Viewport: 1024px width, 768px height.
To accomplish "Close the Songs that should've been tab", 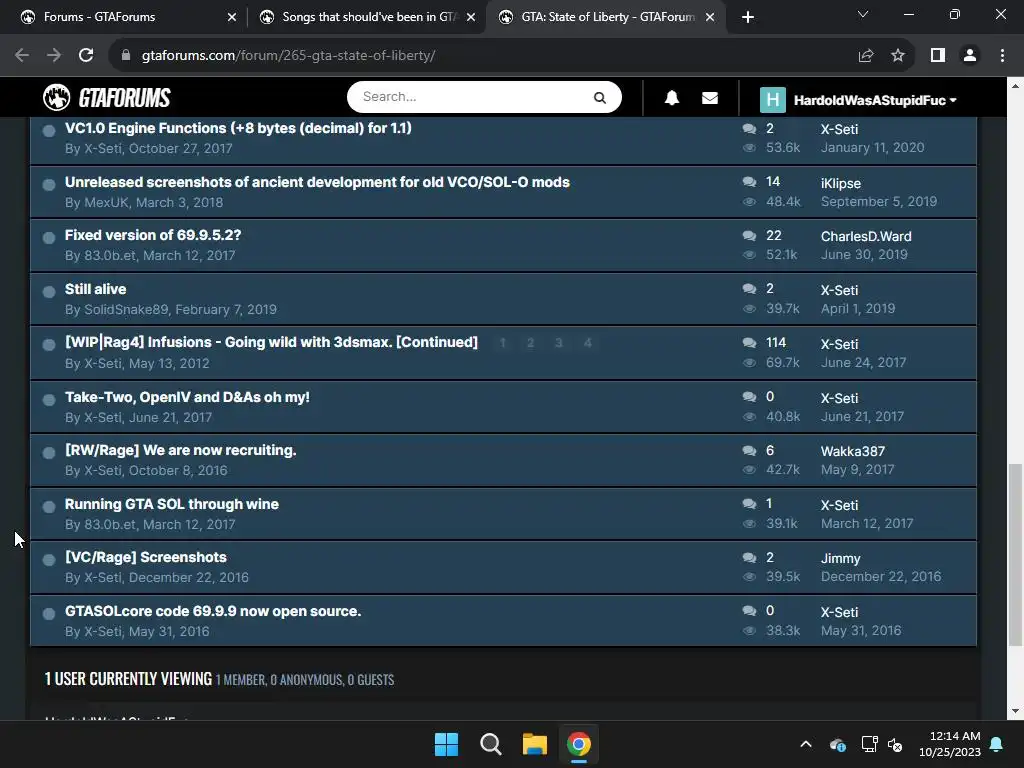I will 471,17.
